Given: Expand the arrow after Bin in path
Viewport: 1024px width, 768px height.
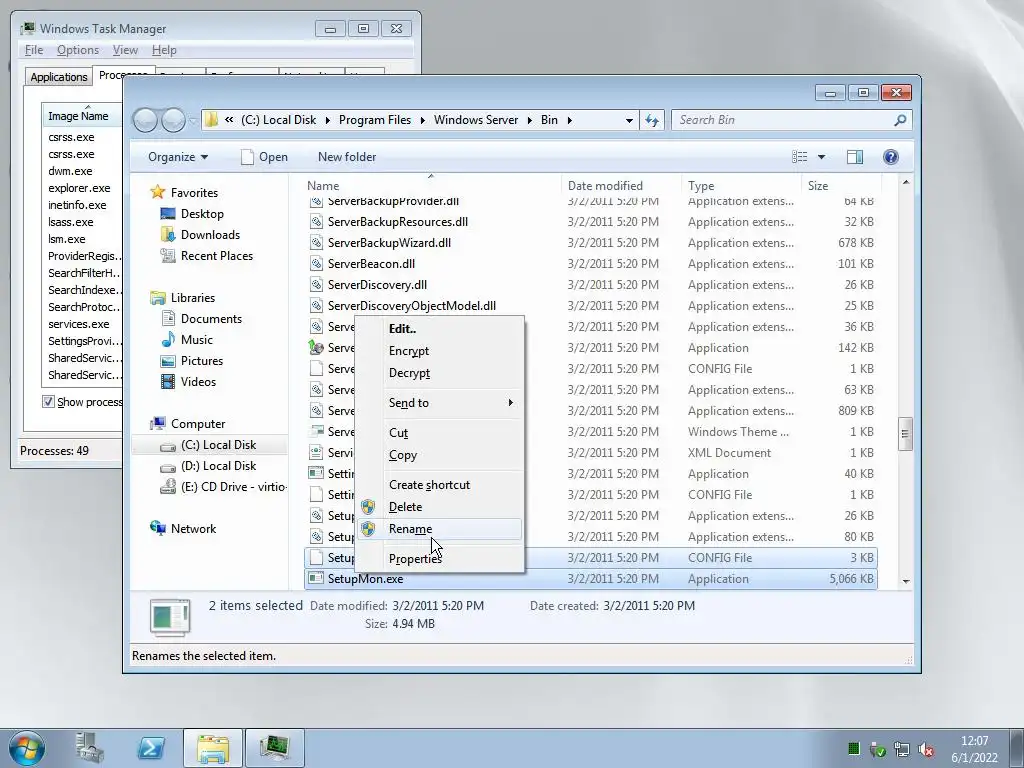Looking at the screenshot, I should click(x=569, y=120).
